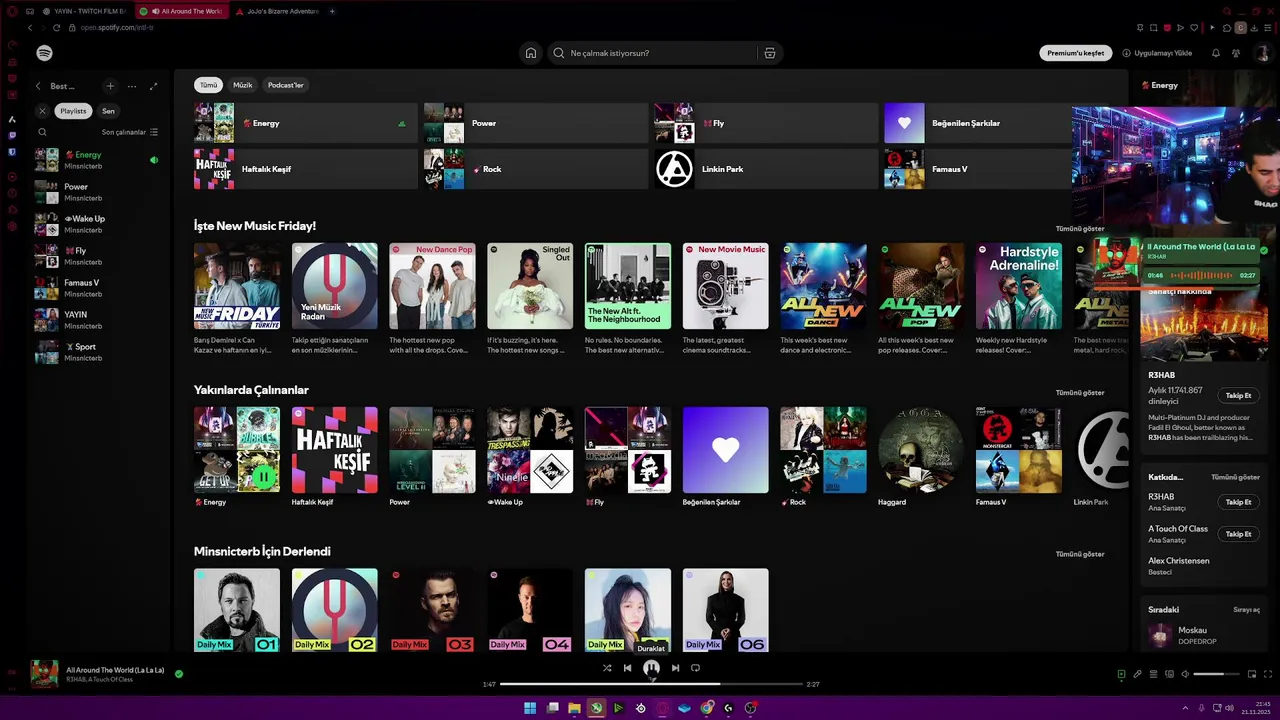This screenshot has height=720, width=1280.
Task: Open the play queue icon
Action: (1153, 674)
